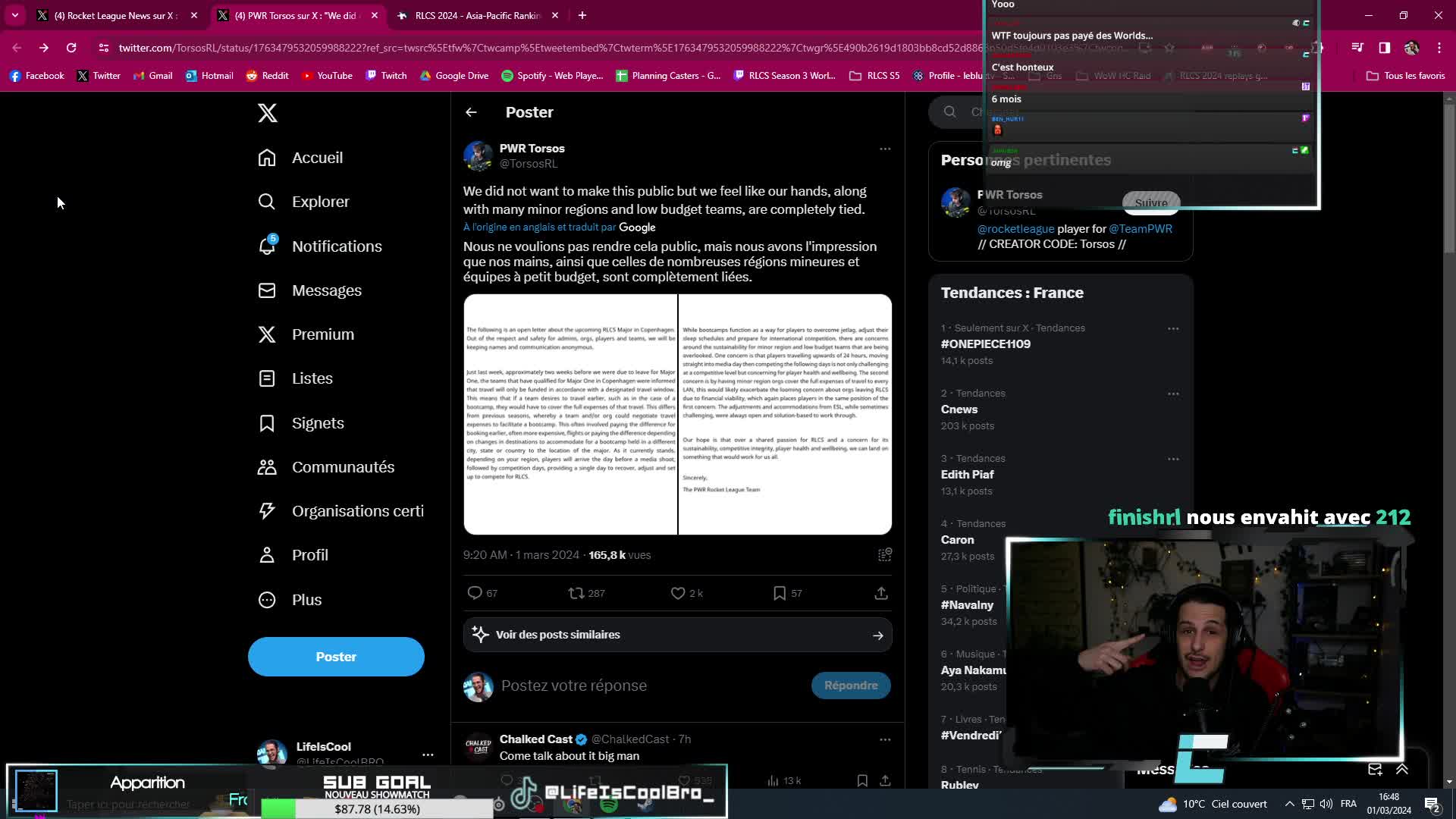The height and width of the screenshot is (819, 1456).
Task: Open more options on PWR Torsos post
Action: click(885, 149)
